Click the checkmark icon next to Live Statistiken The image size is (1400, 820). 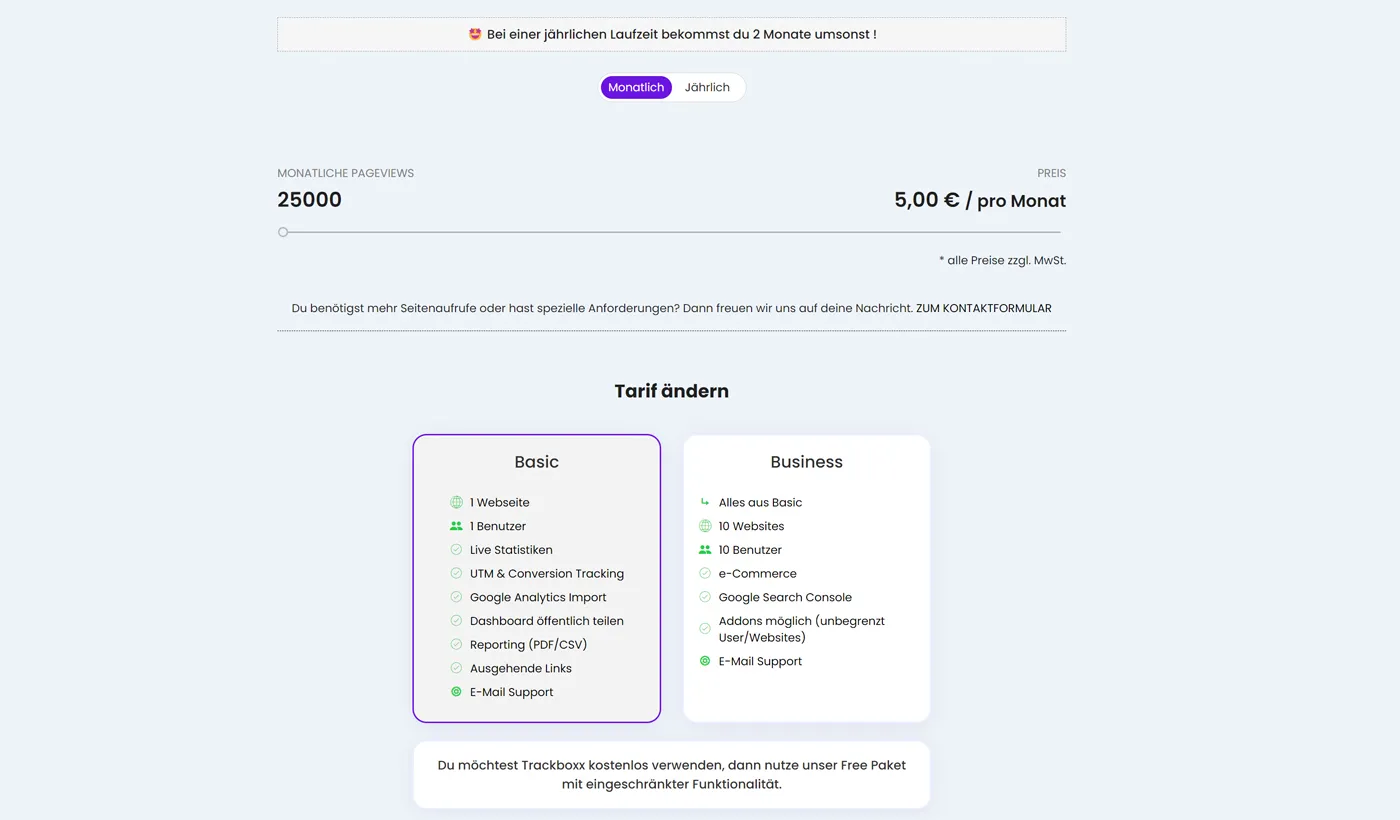456,550
